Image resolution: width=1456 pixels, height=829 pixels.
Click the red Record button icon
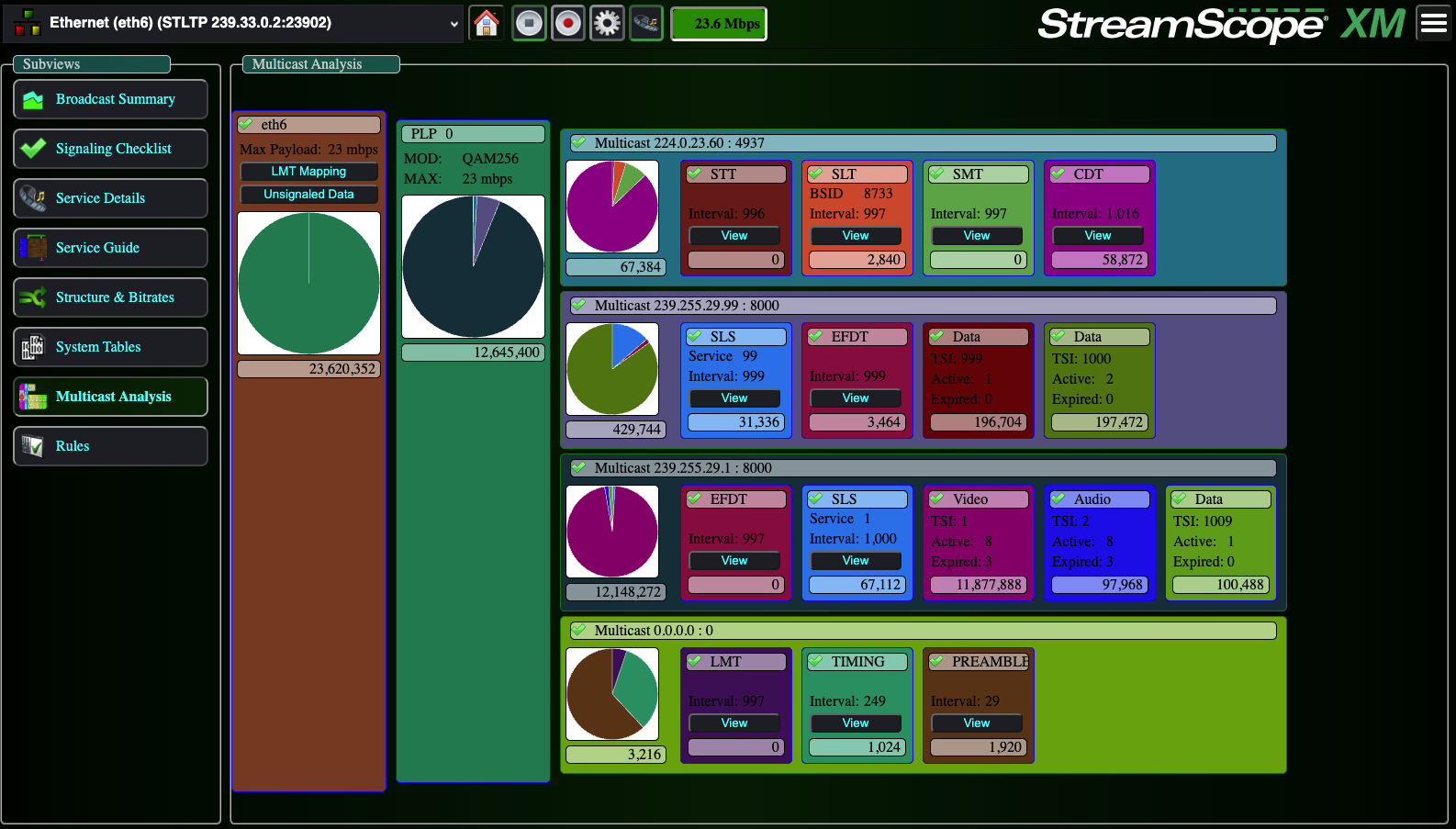point(568,23)
